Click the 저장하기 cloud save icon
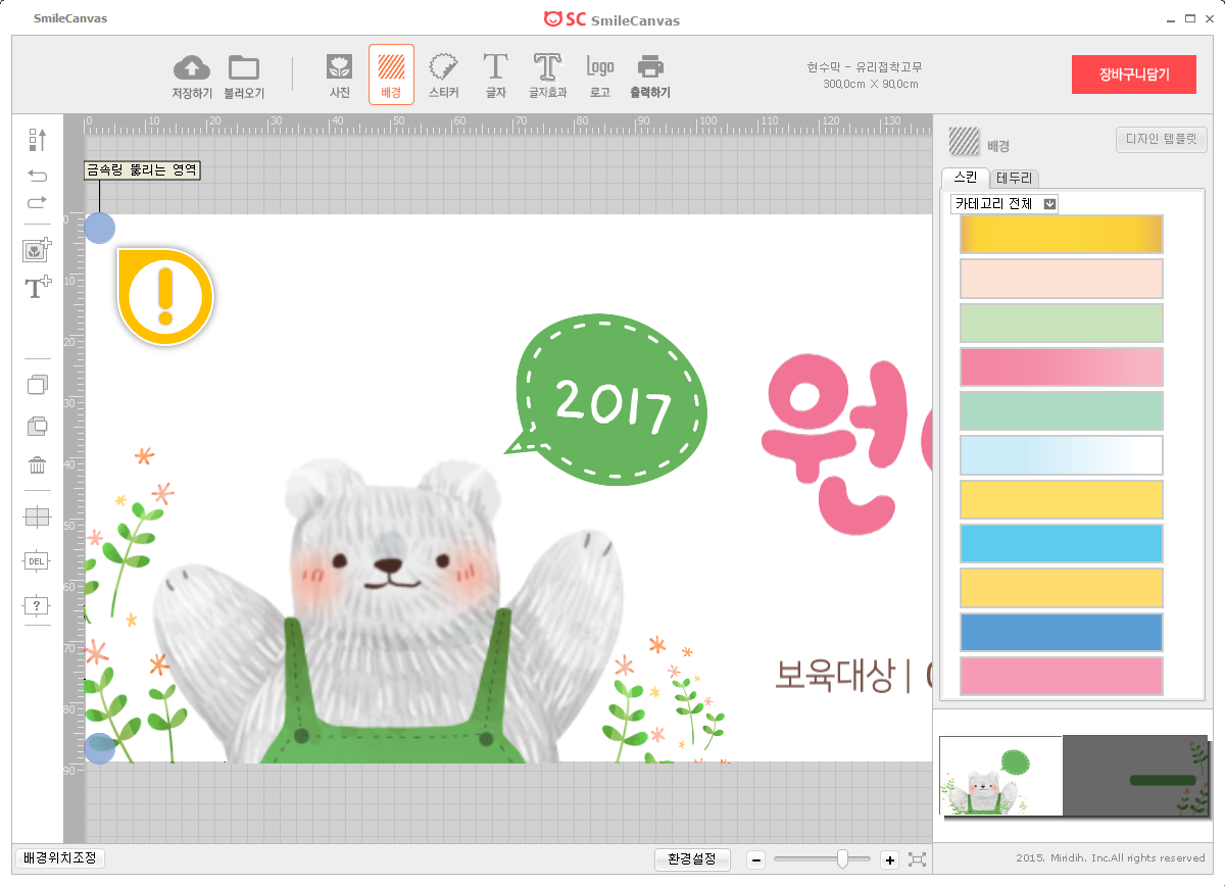 (x=192, y=68)
